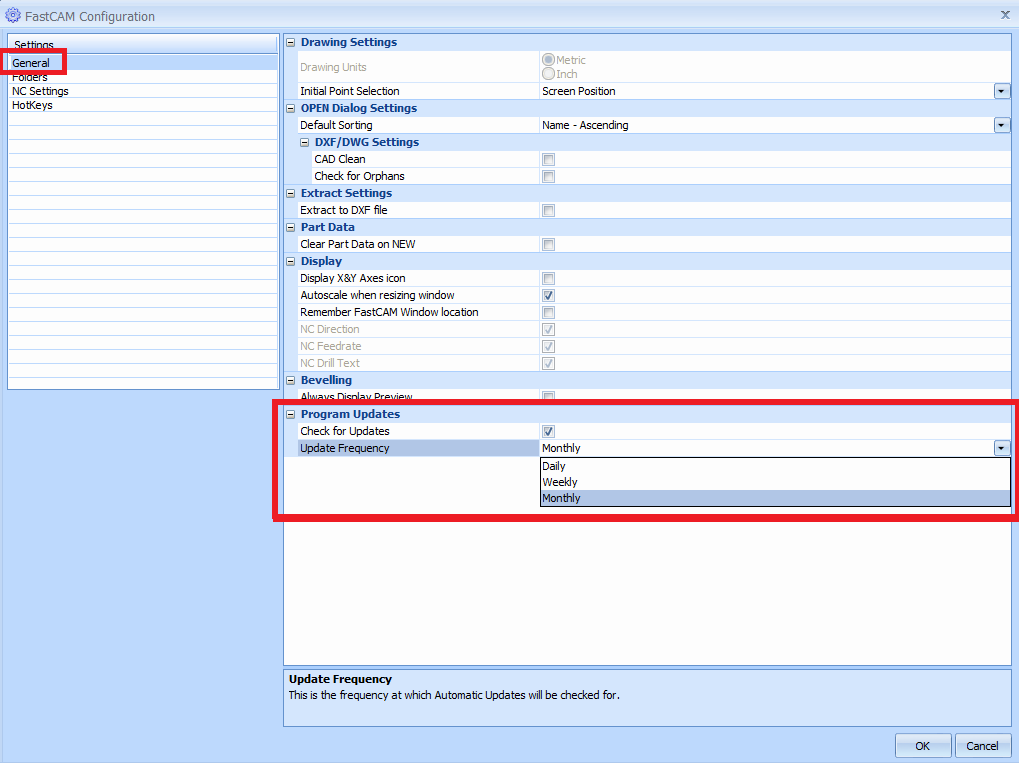
Task: Click the Part Data section heading
Action: point(328,227)
